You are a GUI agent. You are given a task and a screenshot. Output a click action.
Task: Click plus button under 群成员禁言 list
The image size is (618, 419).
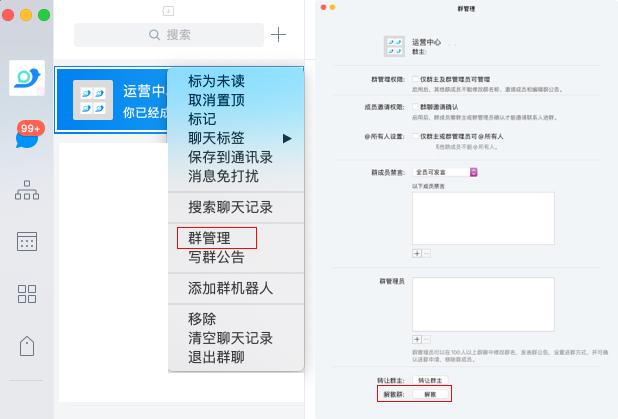(x=417, y=254)
